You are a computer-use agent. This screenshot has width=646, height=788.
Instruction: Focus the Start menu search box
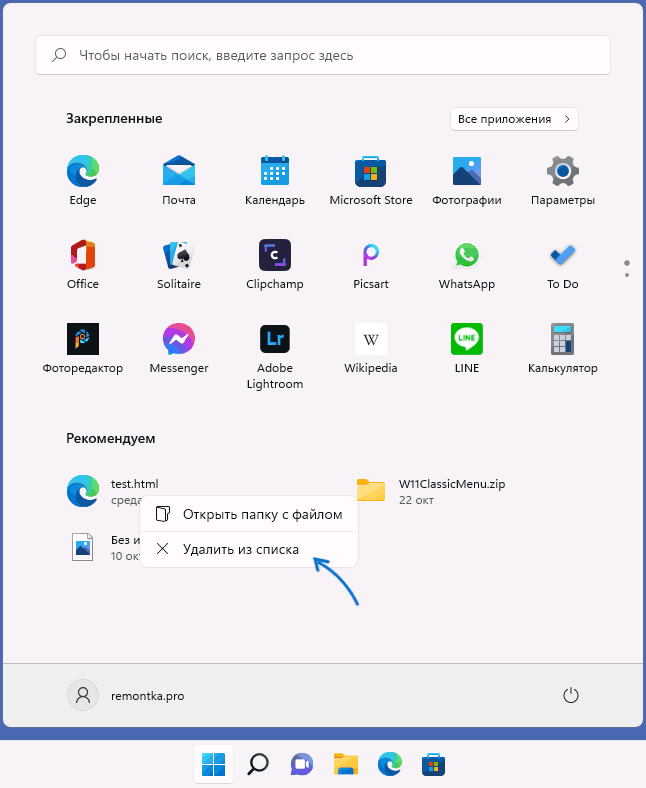pyautogui.click(x=323, y=55)
